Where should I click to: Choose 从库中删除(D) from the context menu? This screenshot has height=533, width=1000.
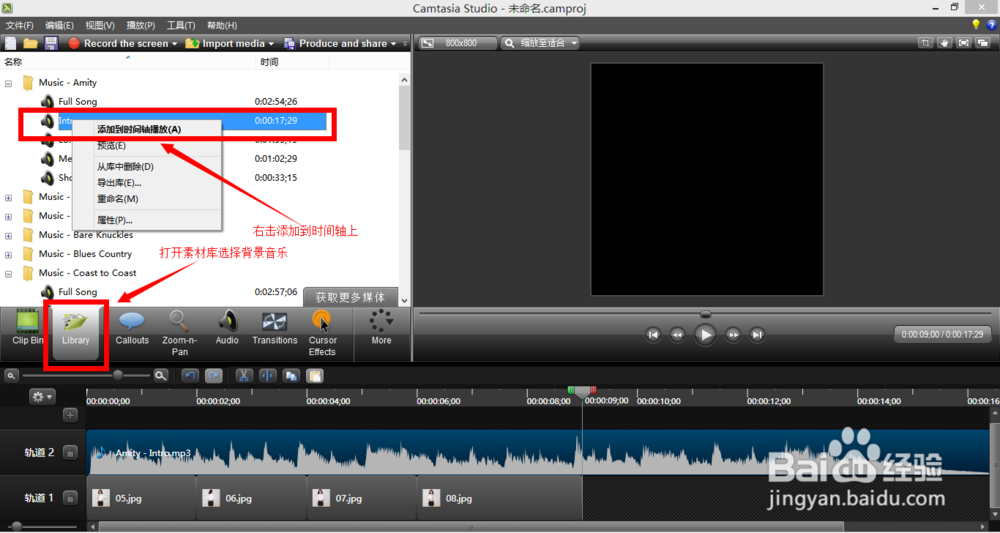[147, 167]
